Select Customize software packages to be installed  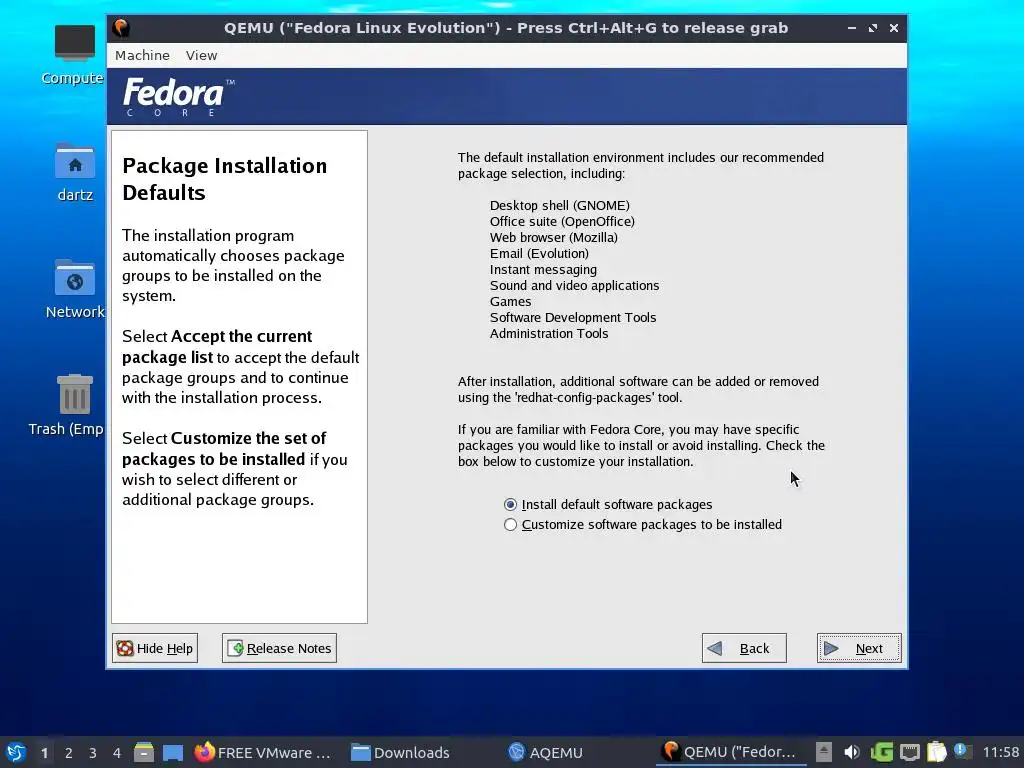[643, 524]
